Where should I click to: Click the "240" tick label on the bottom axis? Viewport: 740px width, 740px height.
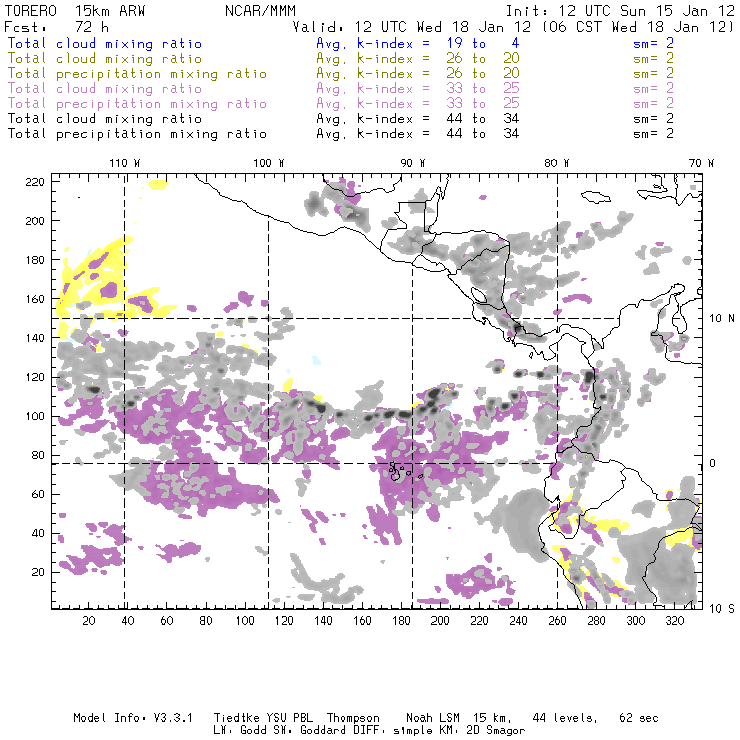pyautogui.click(x=518, y=621)
